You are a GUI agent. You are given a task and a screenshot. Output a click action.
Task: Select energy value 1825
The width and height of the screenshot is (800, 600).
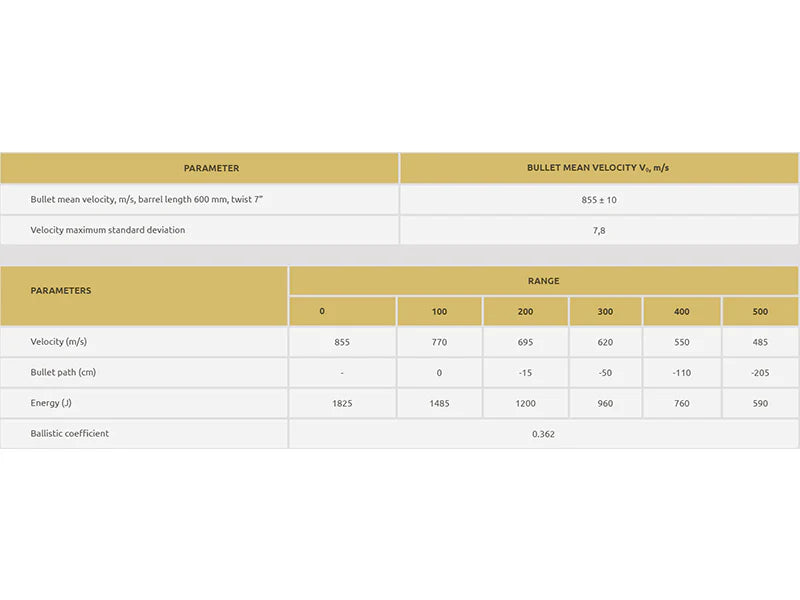342,404
